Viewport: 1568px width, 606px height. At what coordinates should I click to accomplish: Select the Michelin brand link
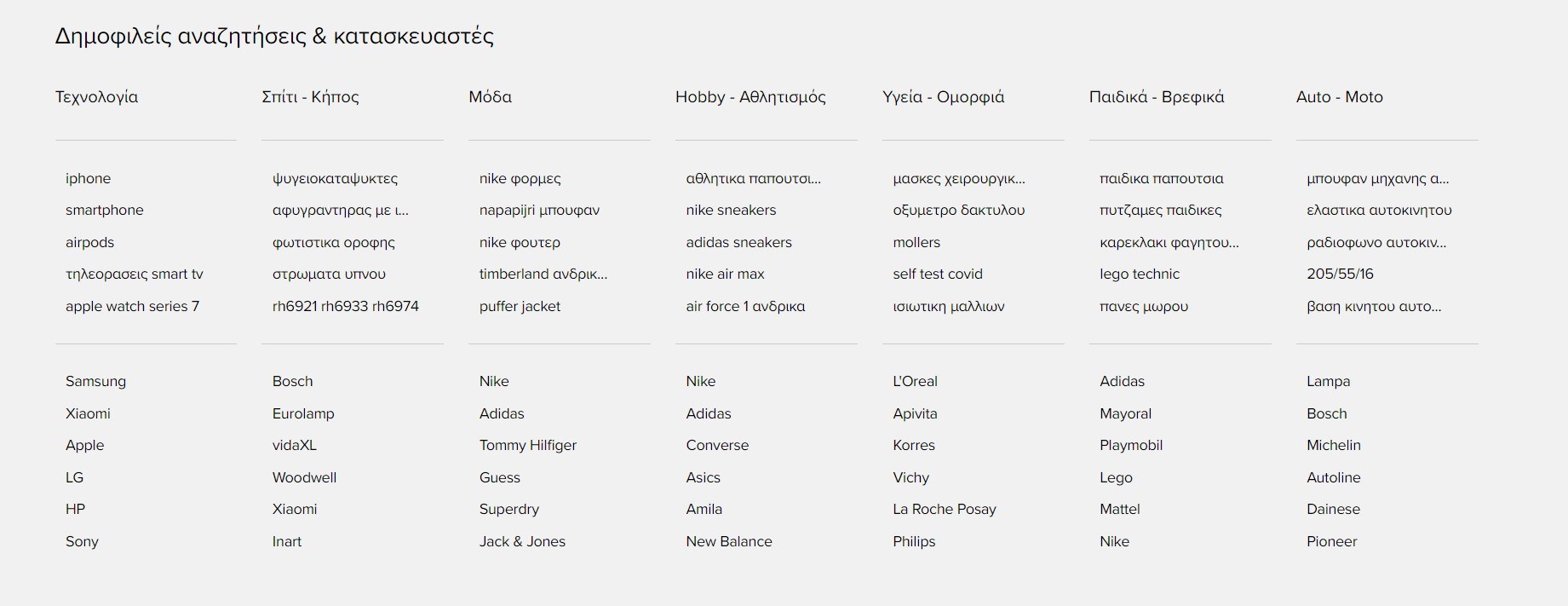(1333, 445)
